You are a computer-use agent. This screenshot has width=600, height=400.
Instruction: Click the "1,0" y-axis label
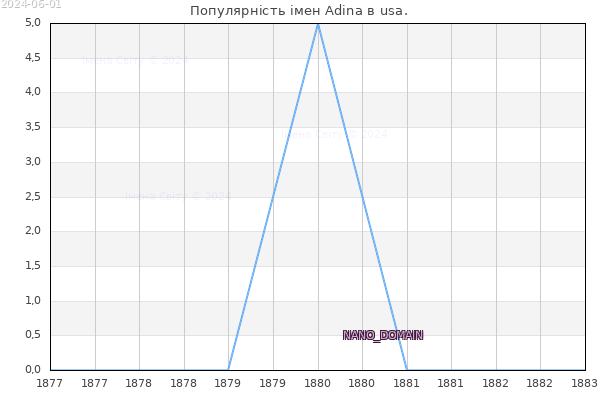point(33,300)
